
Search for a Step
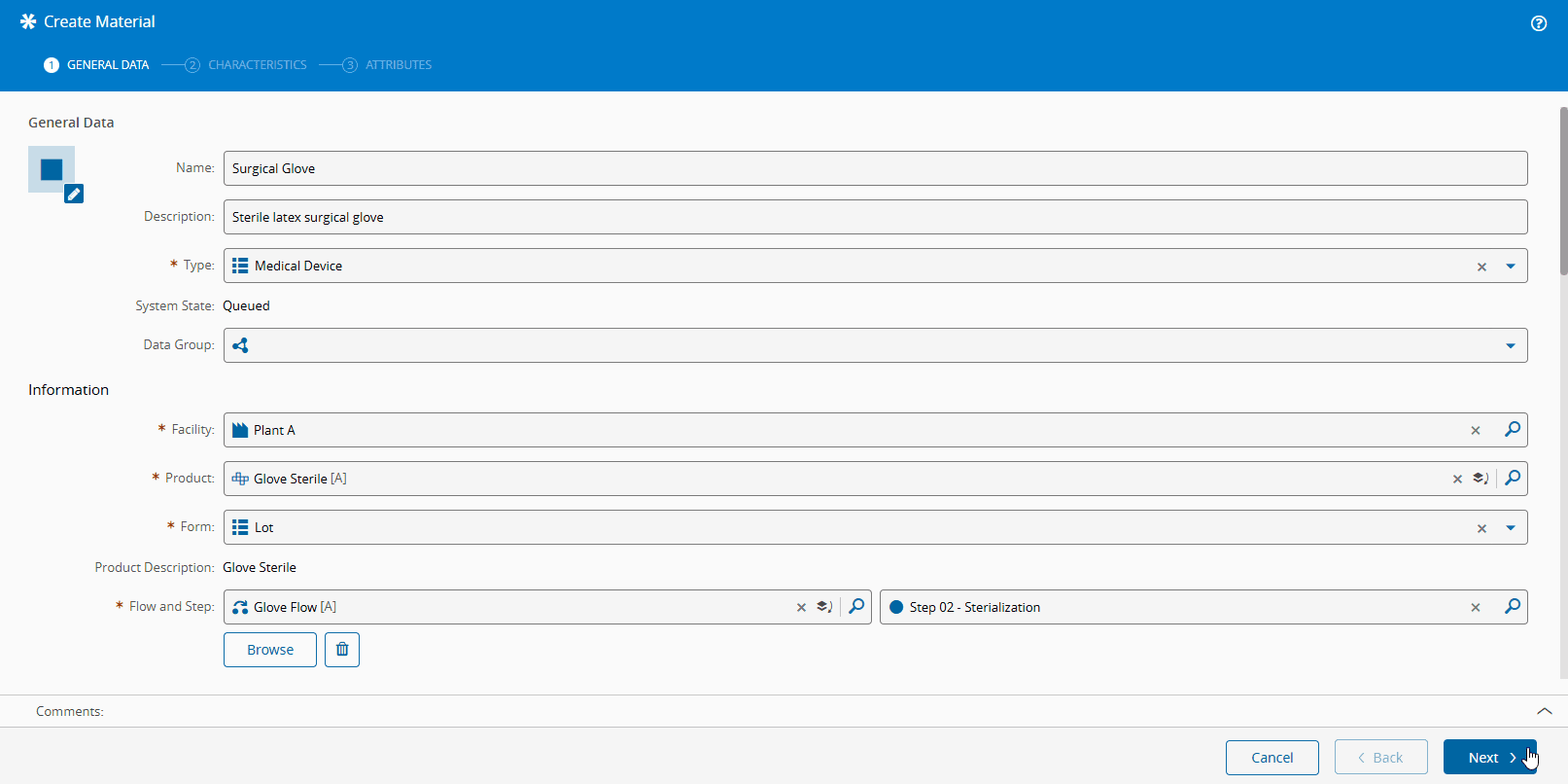click(1513, 607)
